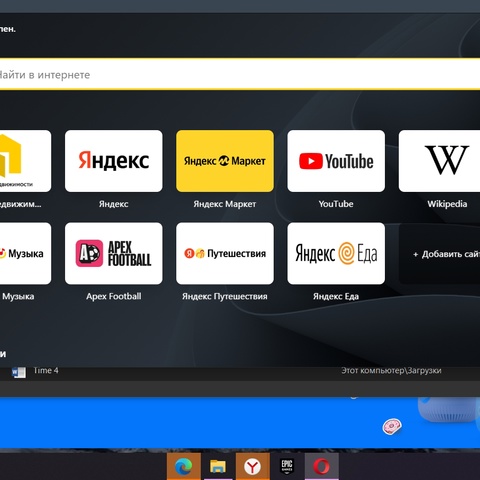Open Opera browser from the taskbar
Screen dimensions: 480x480
[x=322, y=466]
